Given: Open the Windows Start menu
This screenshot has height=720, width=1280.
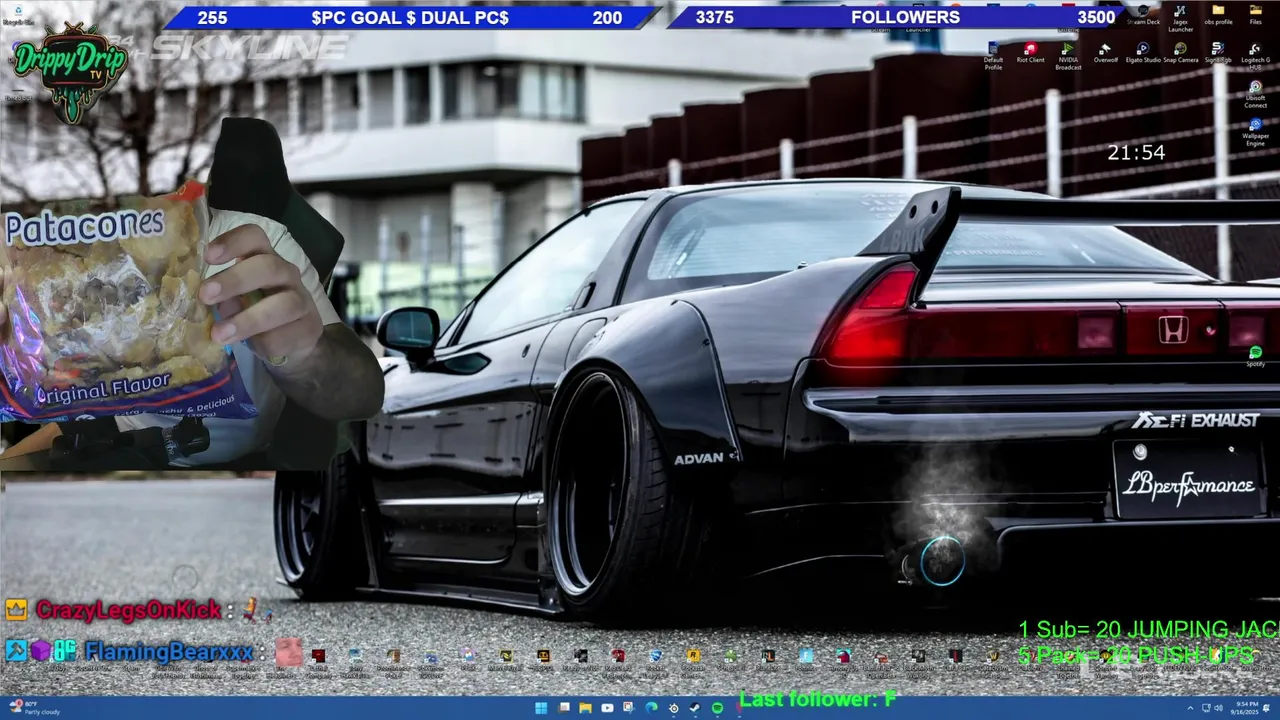Looking at the screenshot, I should click(x=541, y=708).
